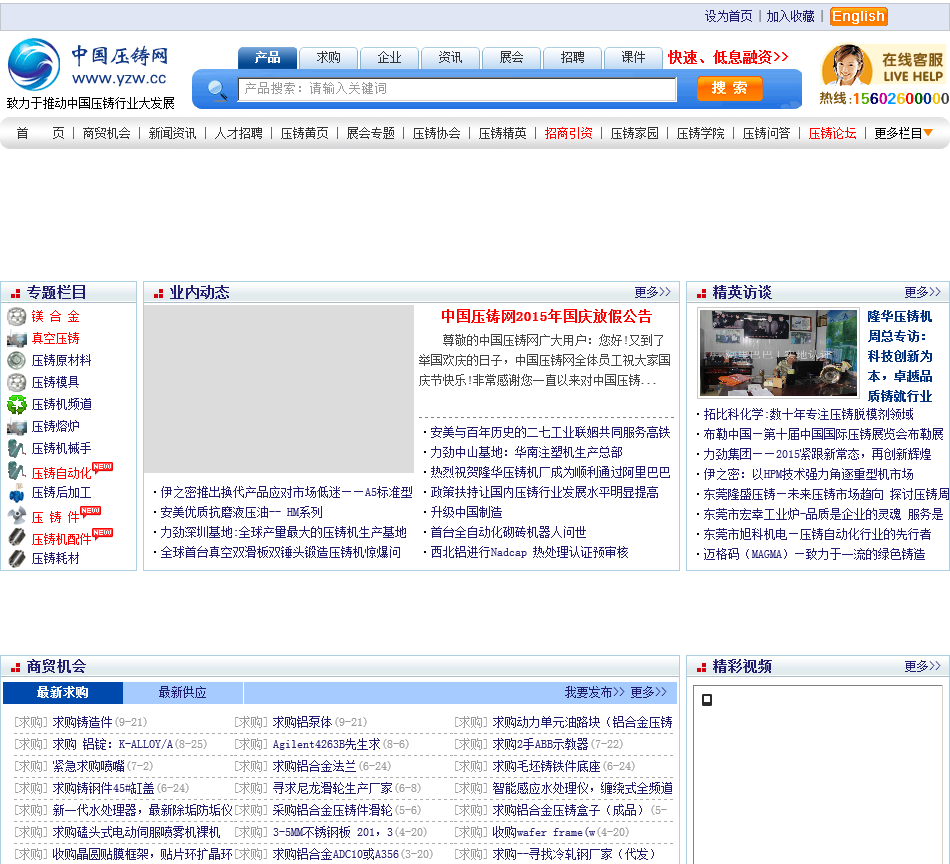950x864 pixels.
Task: Click the online customer service avatar
Action: coord(846,65)
